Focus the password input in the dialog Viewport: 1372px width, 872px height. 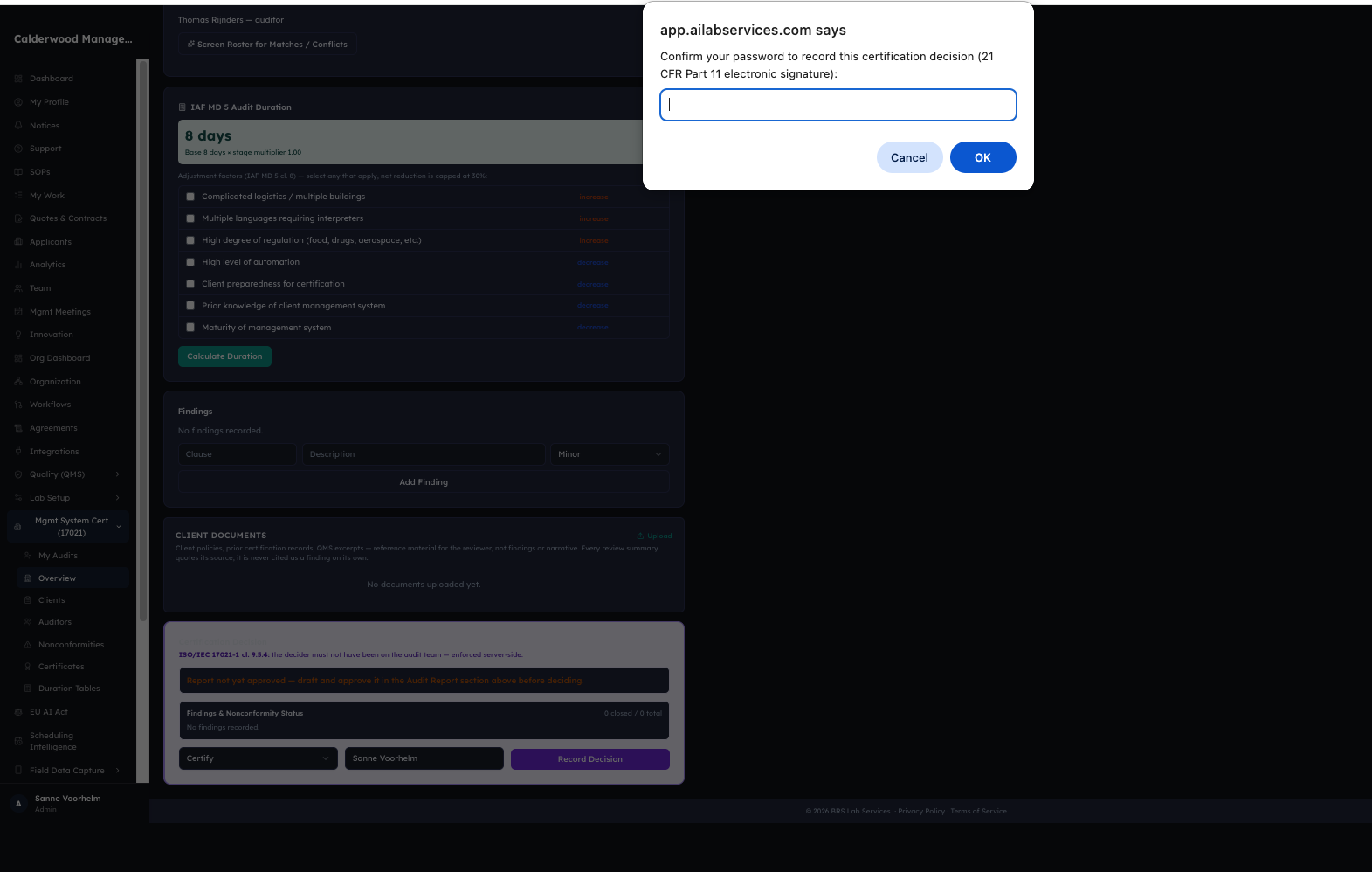(x=838, y=105)
